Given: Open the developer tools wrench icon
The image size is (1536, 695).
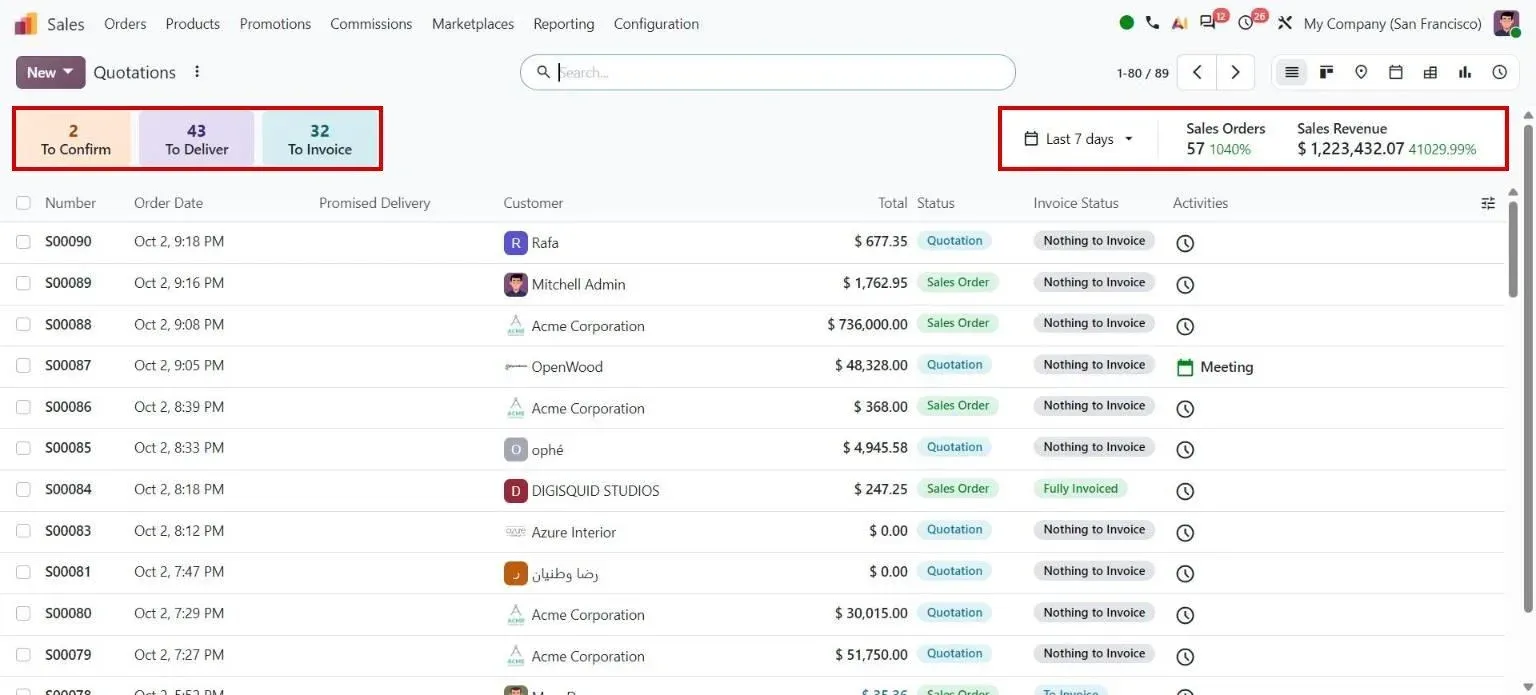Looking at the screenshot, I should 1285,23.
